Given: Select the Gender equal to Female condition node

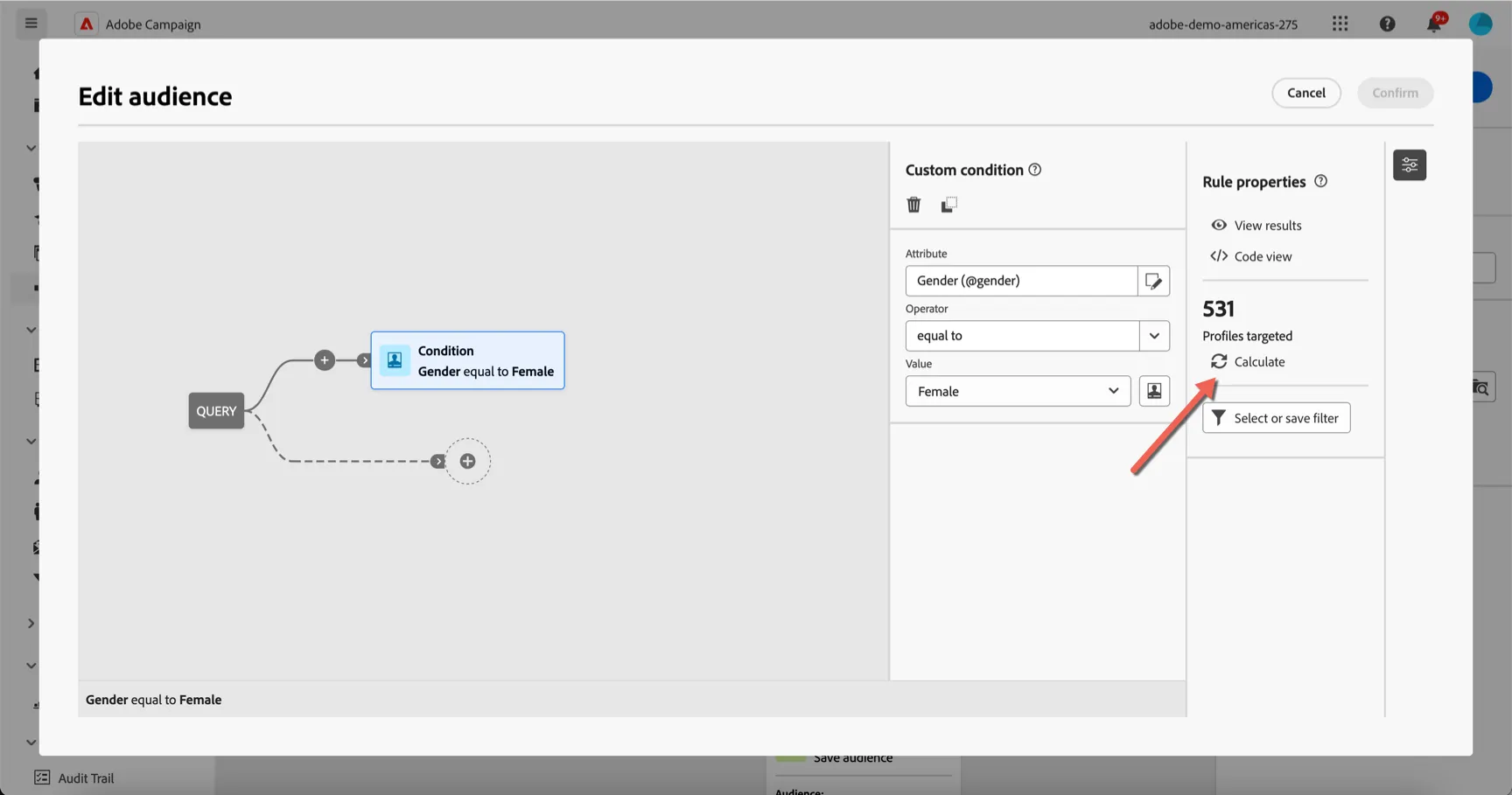Looking at the screenshot, I should click(467, 360).
